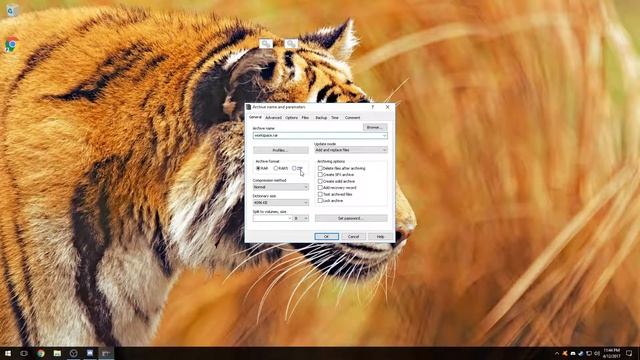The height and width of the screenshot is (360, 640).
Task: Open the Comment tab
Action: pos(352,118)
